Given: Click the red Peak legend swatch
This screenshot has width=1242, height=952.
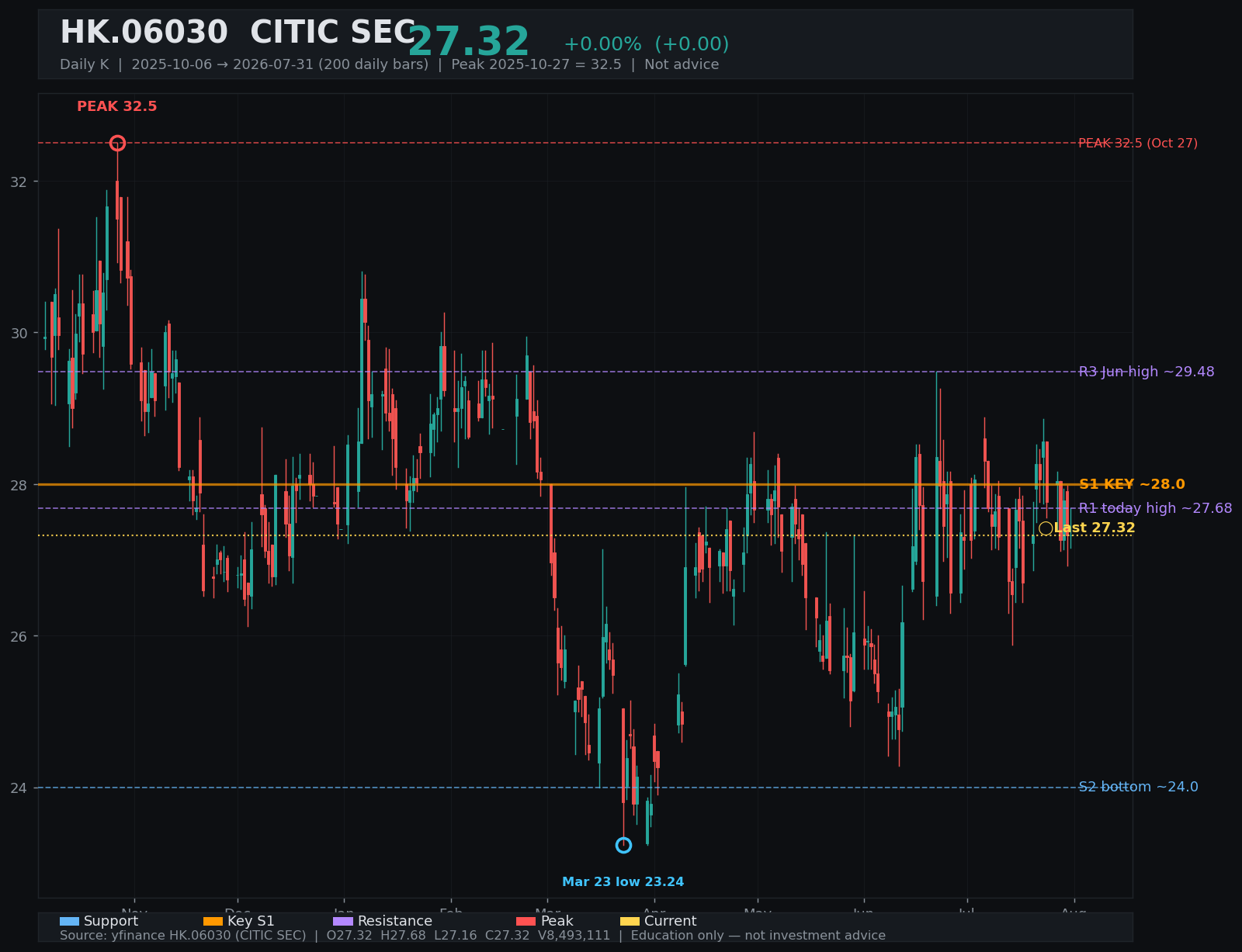Looking at the screenshot, I should pos(526,921).
